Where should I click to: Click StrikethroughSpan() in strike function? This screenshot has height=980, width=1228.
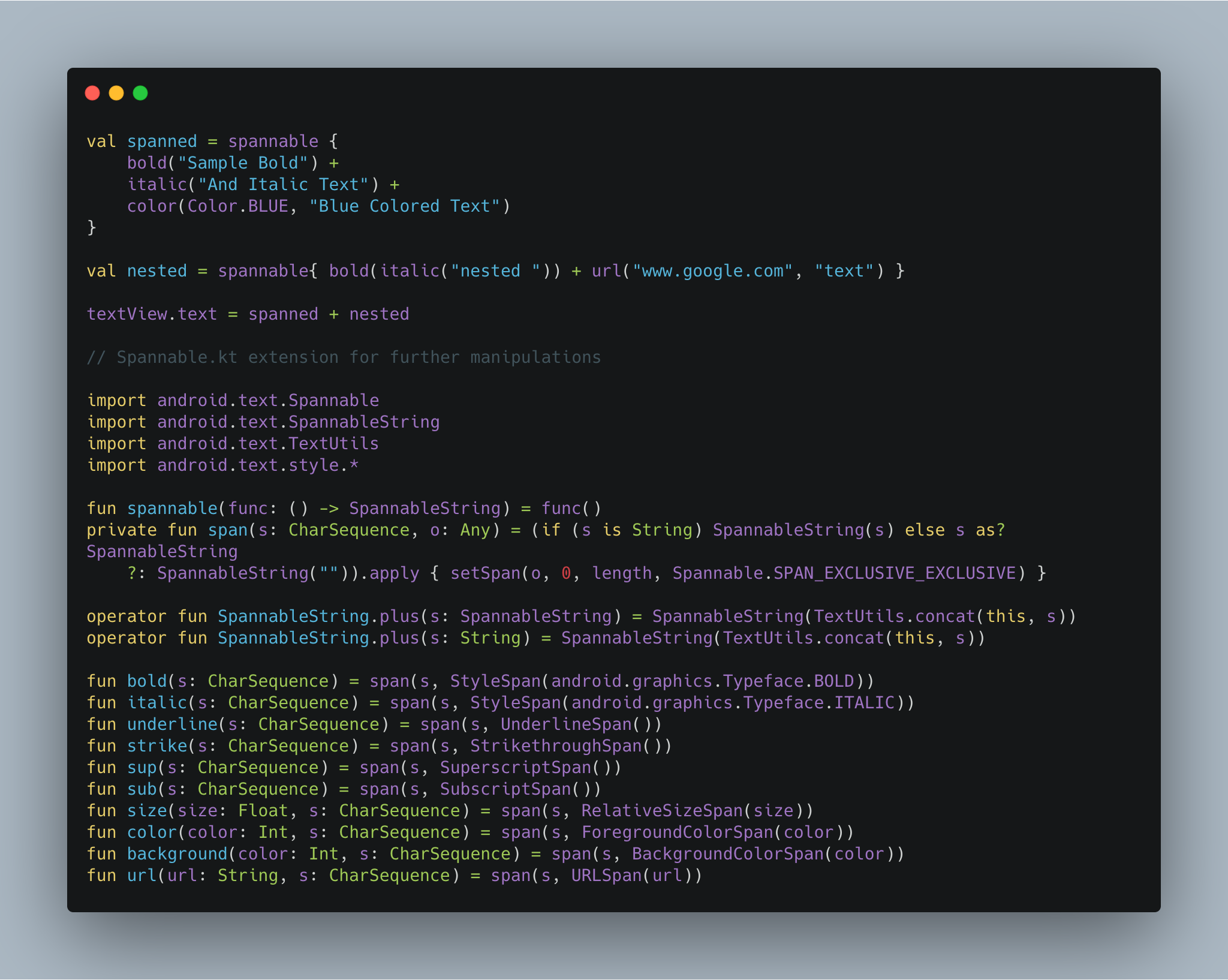[571, 746]
